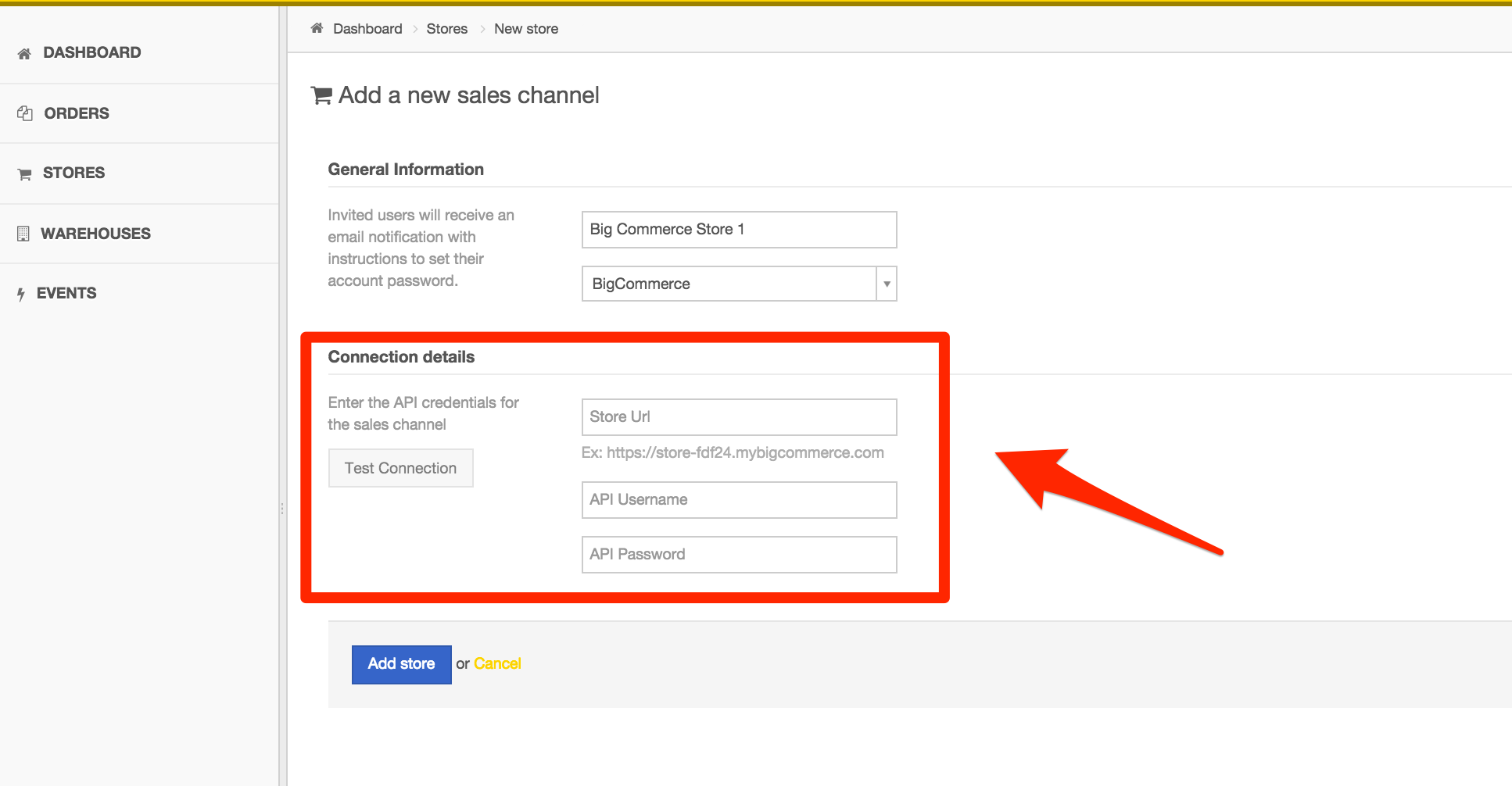
Task: Click the Stores cart icon in sidebar
Action: point(24,173)
